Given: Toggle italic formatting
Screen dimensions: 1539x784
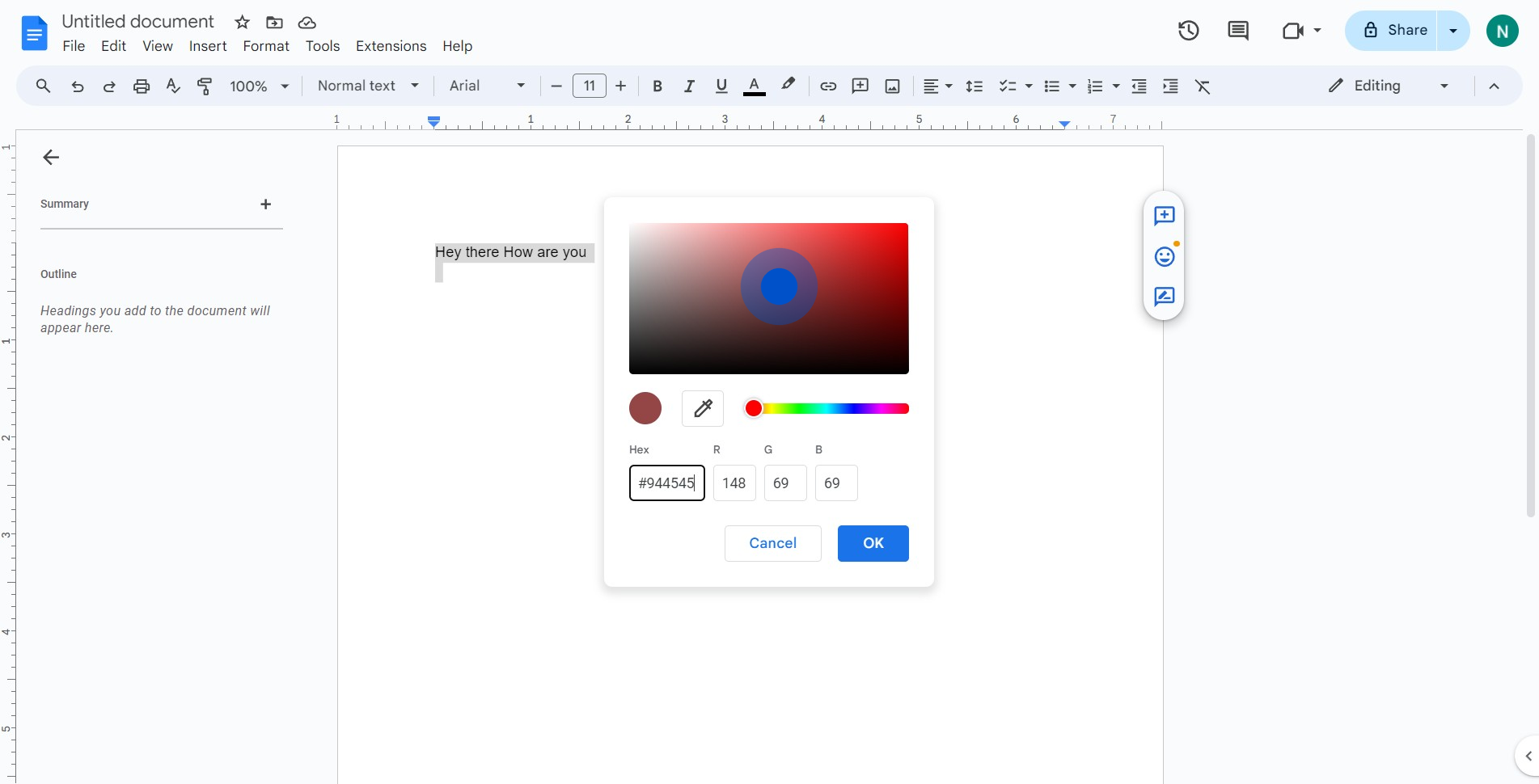Looking at the screenshot, I should coord(689,86).
